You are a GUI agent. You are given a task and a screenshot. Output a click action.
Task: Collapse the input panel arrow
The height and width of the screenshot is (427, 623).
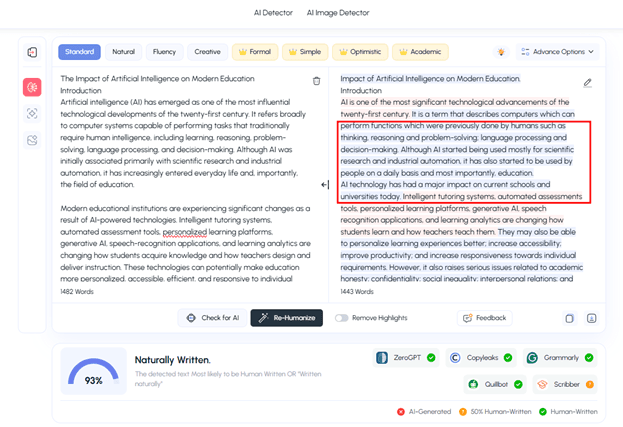325,185
